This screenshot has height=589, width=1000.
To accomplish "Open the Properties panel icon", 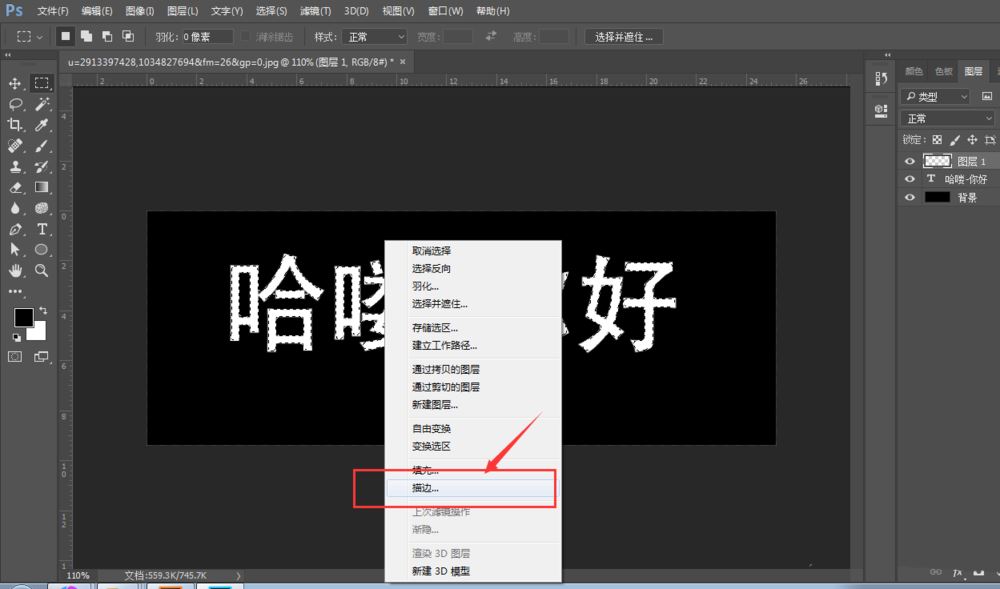I will point(881,110).
